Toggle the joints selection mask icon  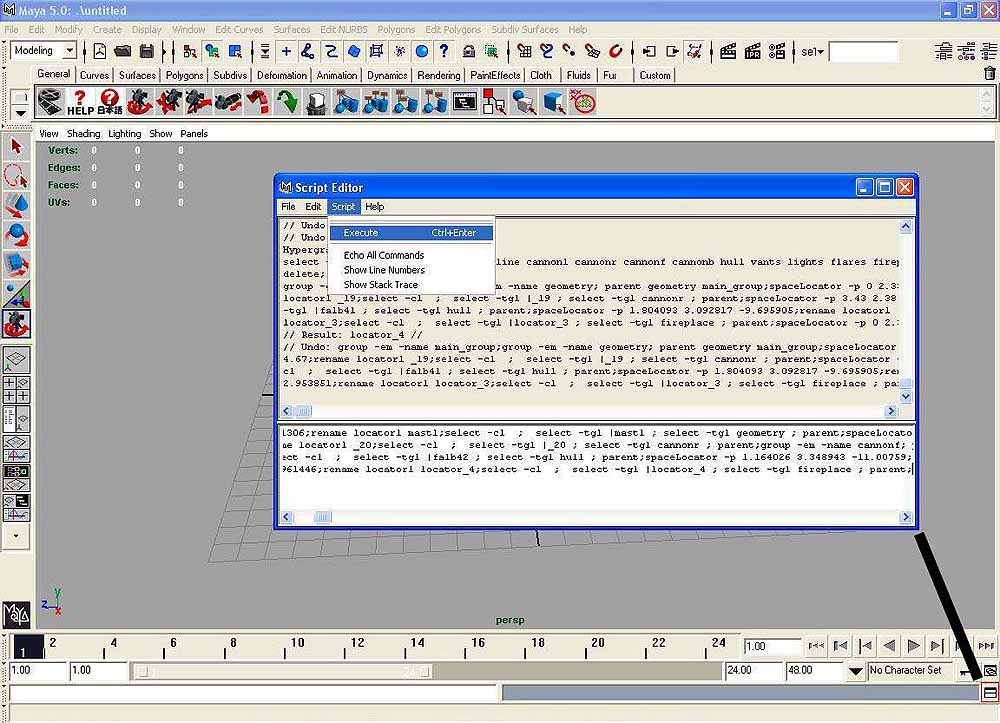point(308,52)
